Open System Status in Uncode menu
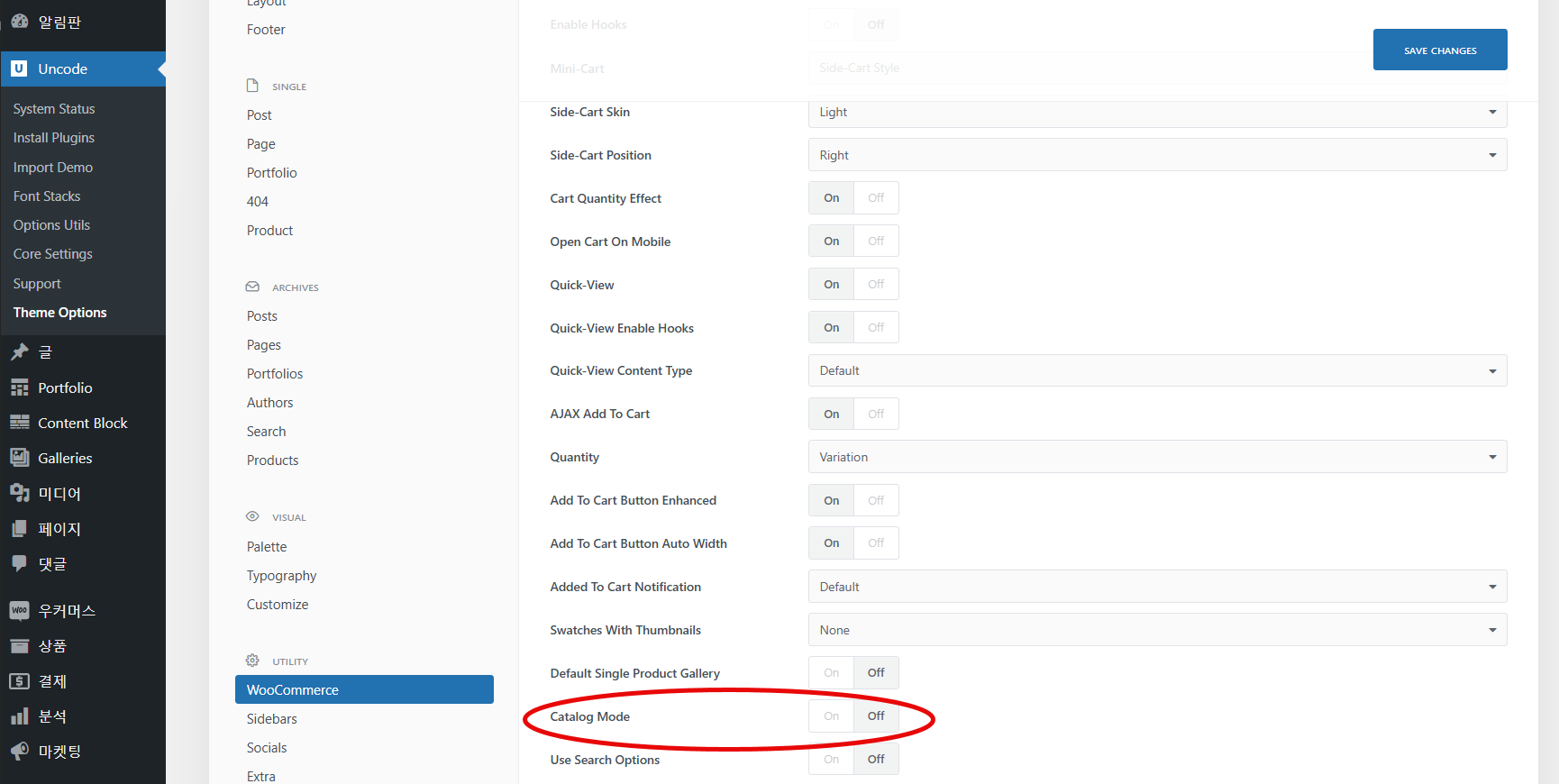The height and width of the screenshot is (784, 1559). pyautogui.click(x=54, y=109)
